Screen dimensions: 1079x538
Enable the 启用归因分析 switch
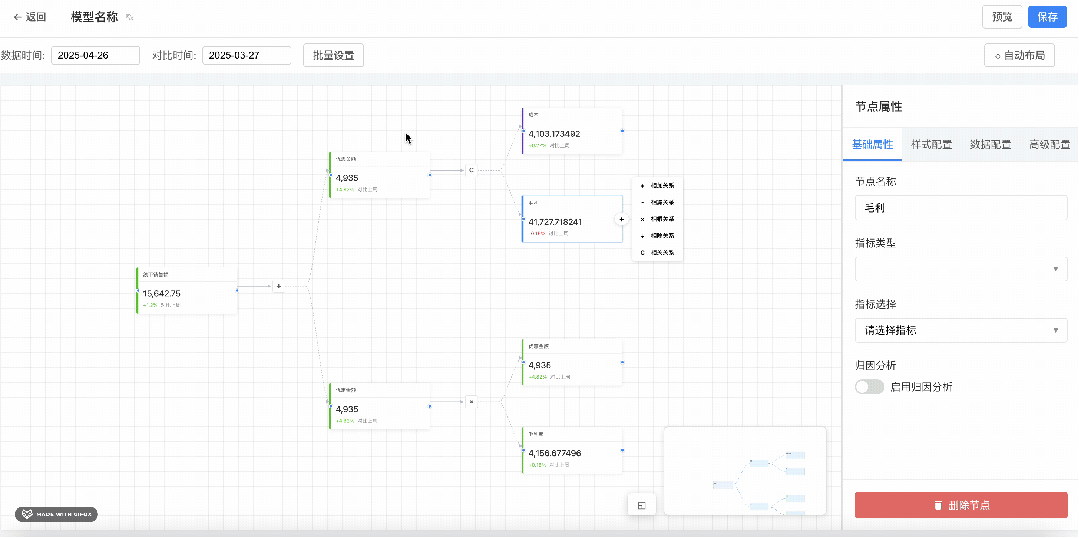[869, 387]
